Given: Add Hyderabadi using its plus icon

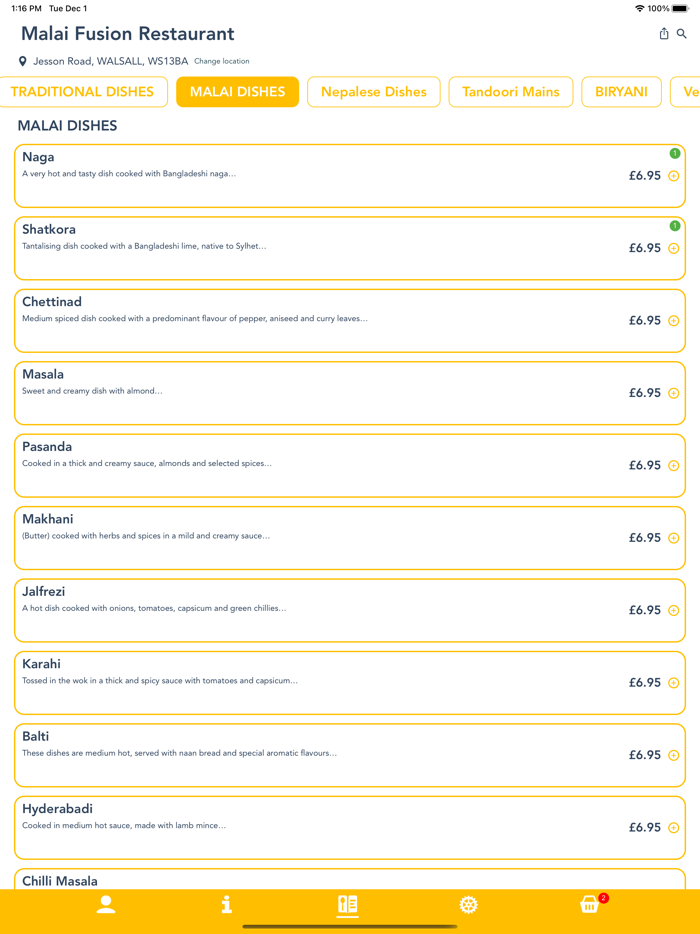Looking at the screenshot, I should [x=674, y=828].
